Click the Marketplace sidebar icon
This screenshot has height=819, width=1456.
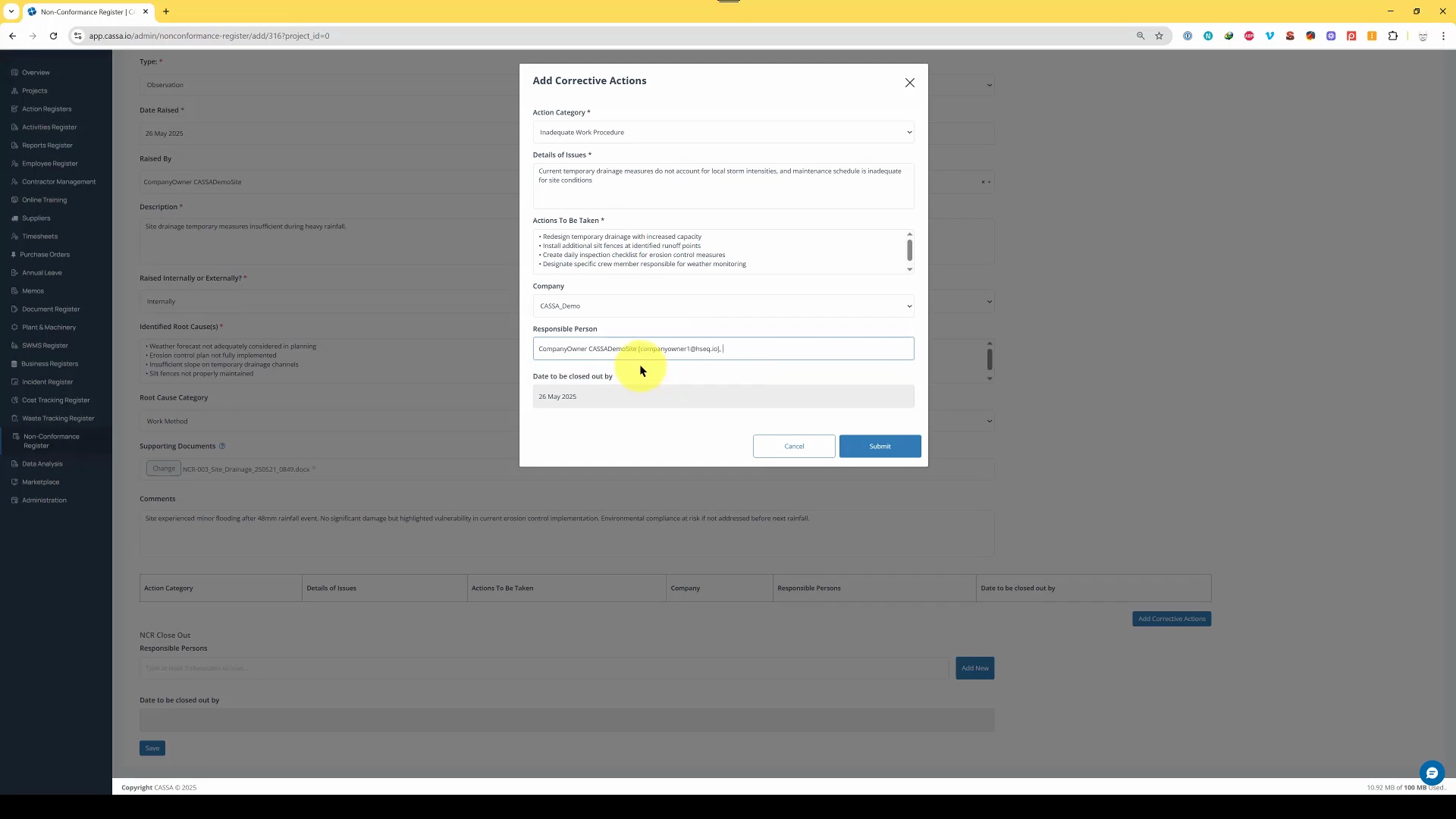tap(14, 482)
